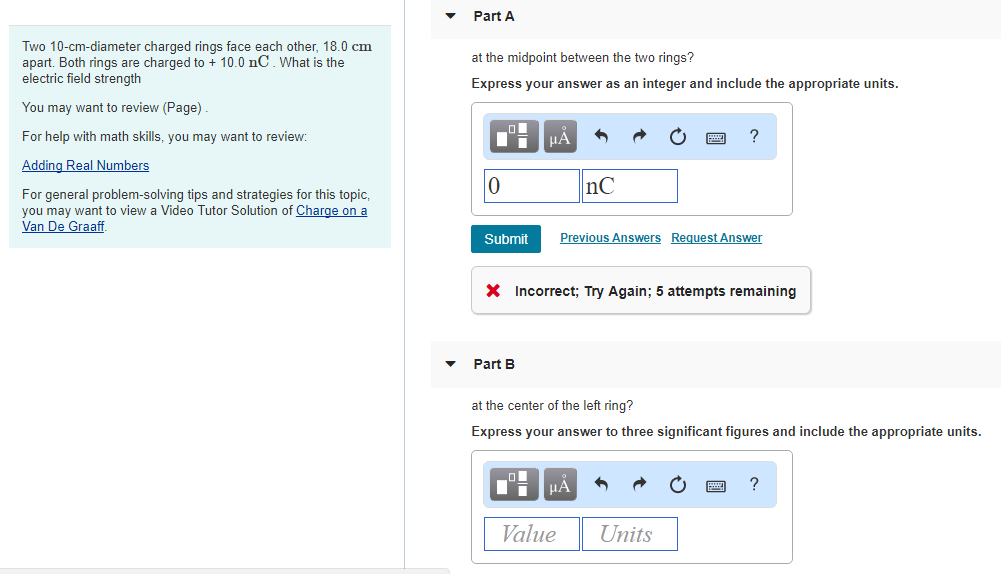Click the μÅ symbols button in Part B
The width and height of the screenshot is (1001, 574).
click(560, 486)
